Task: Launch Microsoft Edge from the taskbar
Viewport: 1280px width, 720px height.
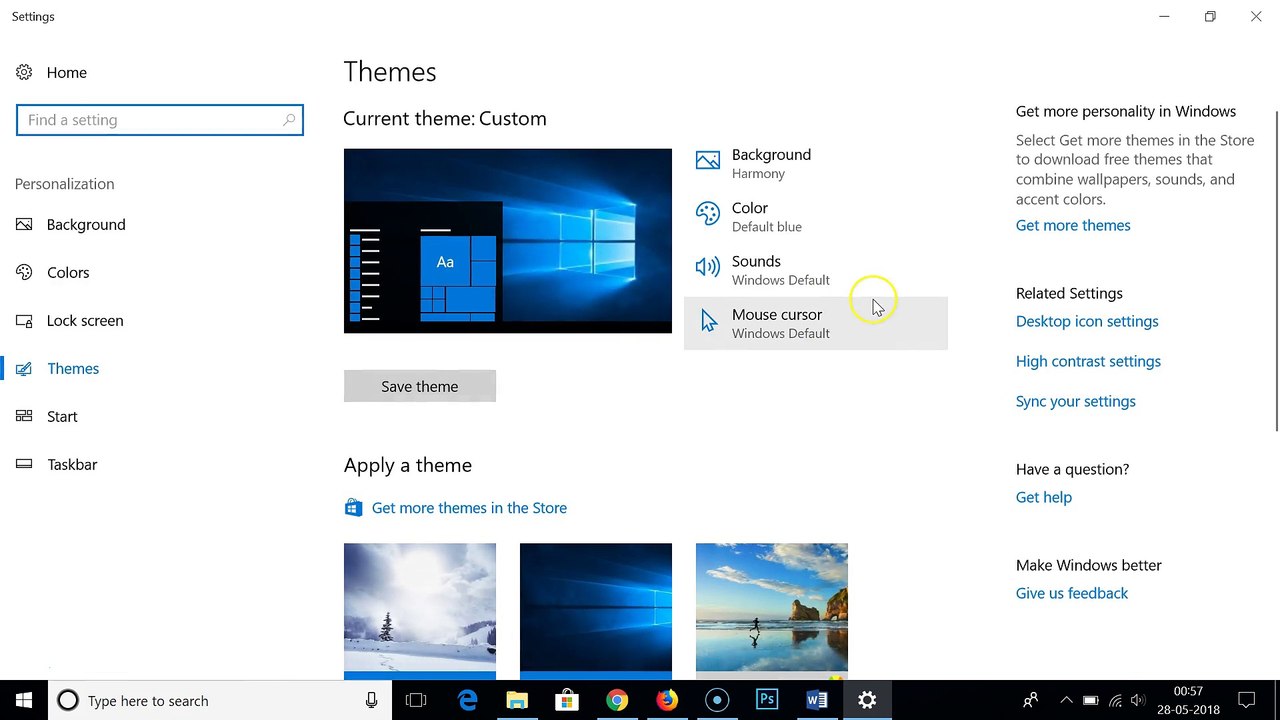Action: (467, 700)
